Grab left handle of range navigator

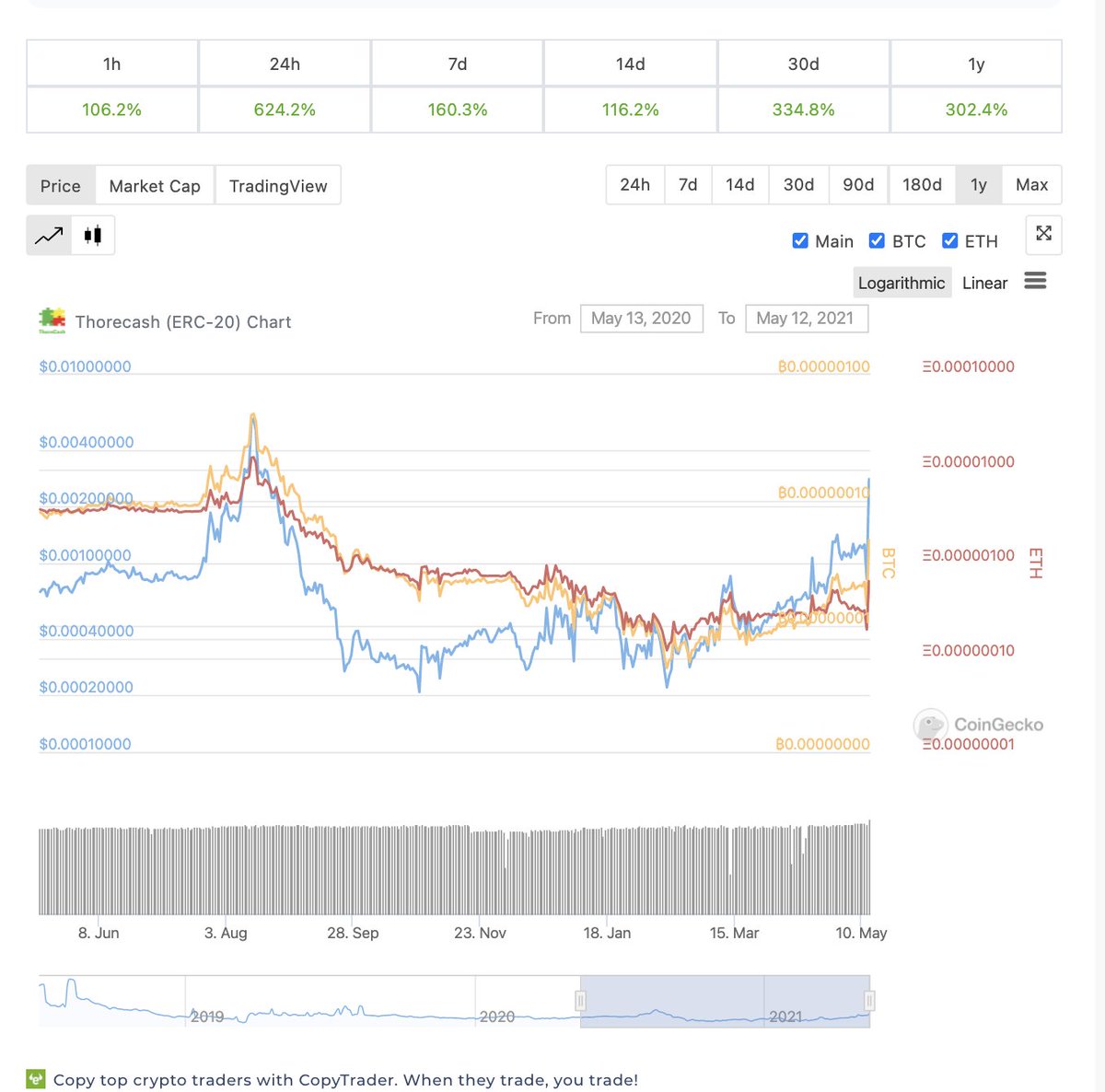coord(581,1001)
